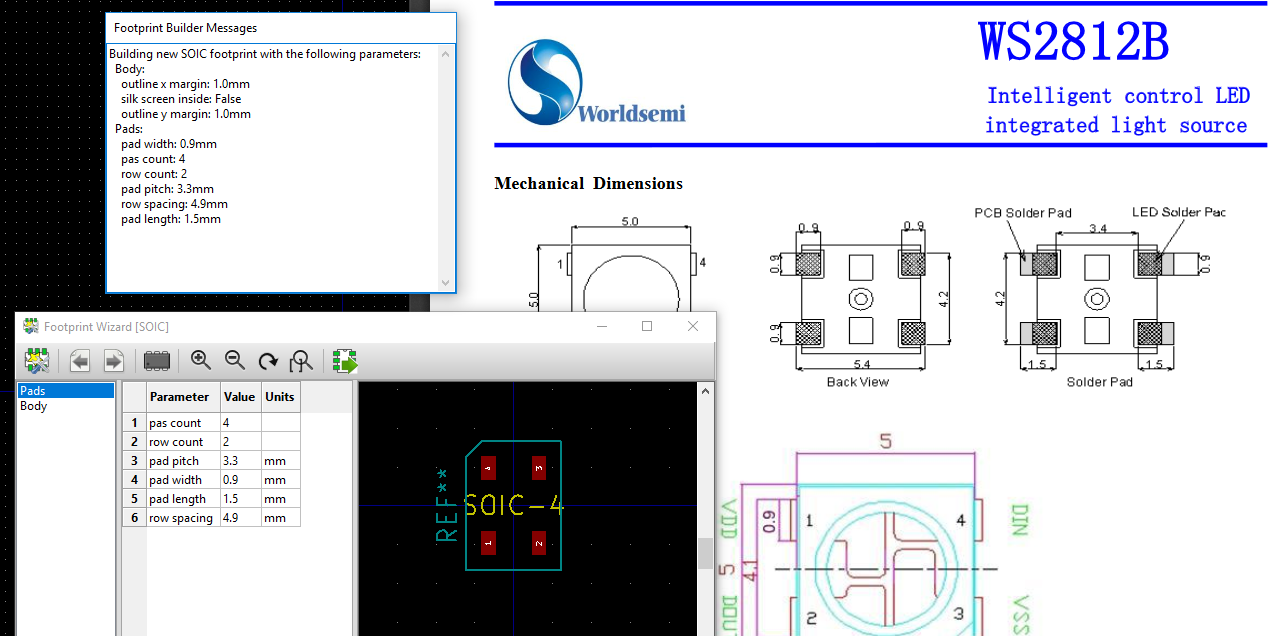Export footprint to editor icon
1273x636 pixels.
click(x=345, y=361)
